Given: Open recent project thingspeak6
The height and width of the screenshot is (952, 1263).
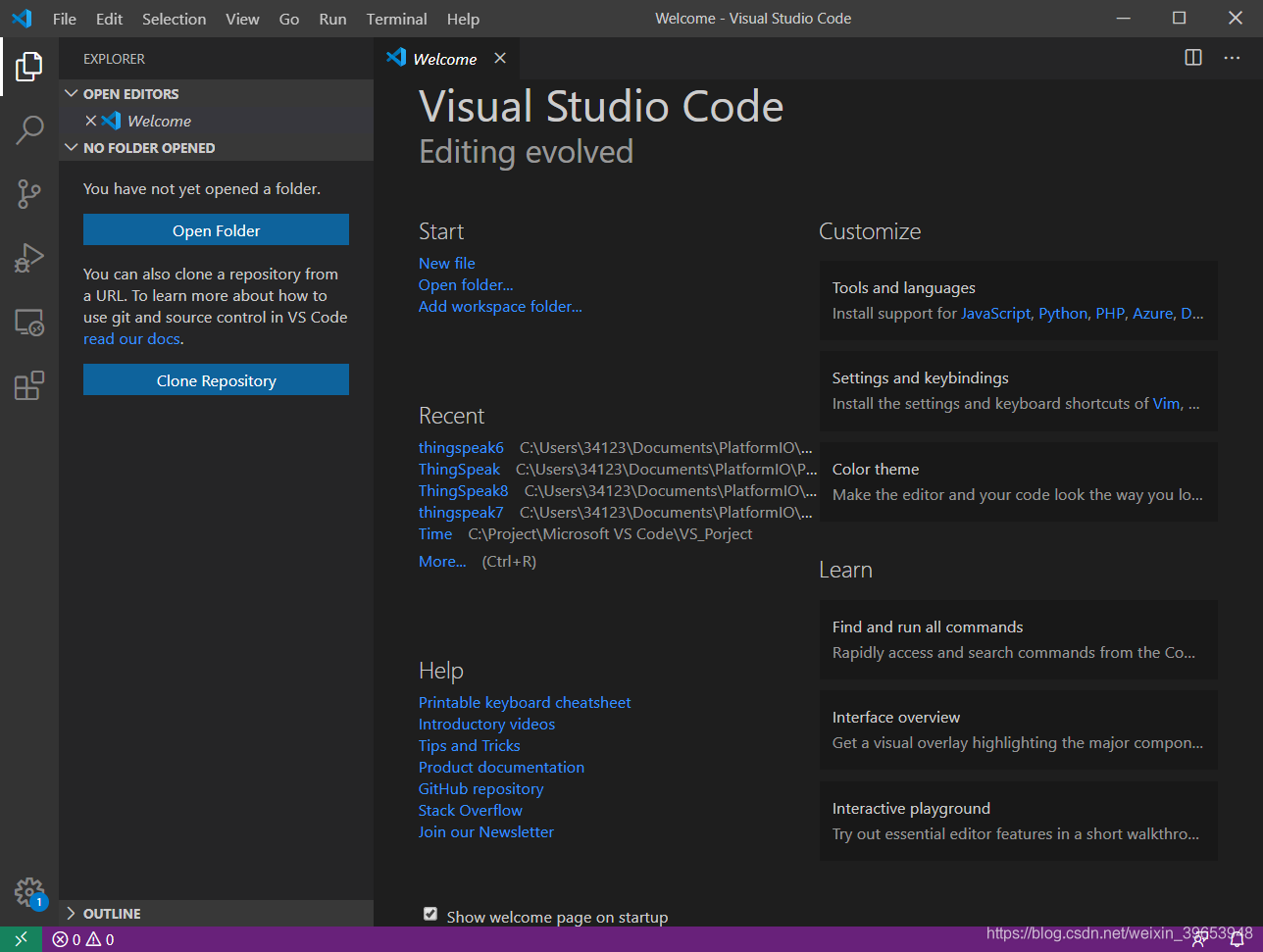Looking at the screenshot, I should (x=461, y=448).
